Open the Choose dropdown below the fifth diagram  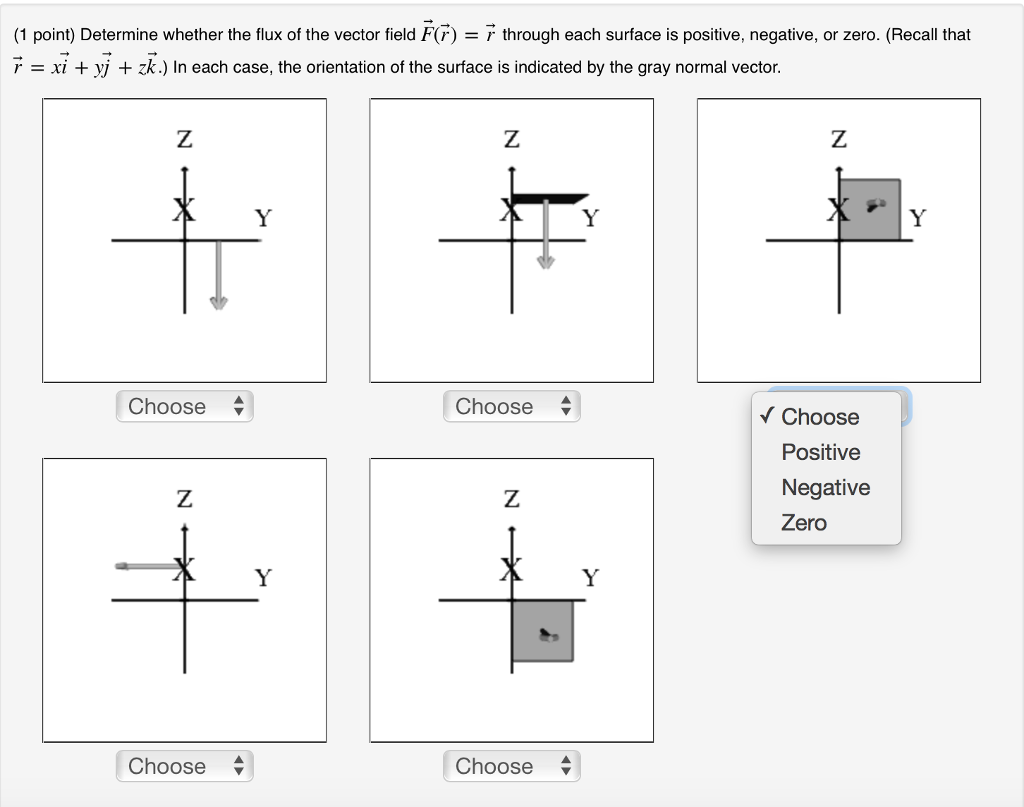511,766
